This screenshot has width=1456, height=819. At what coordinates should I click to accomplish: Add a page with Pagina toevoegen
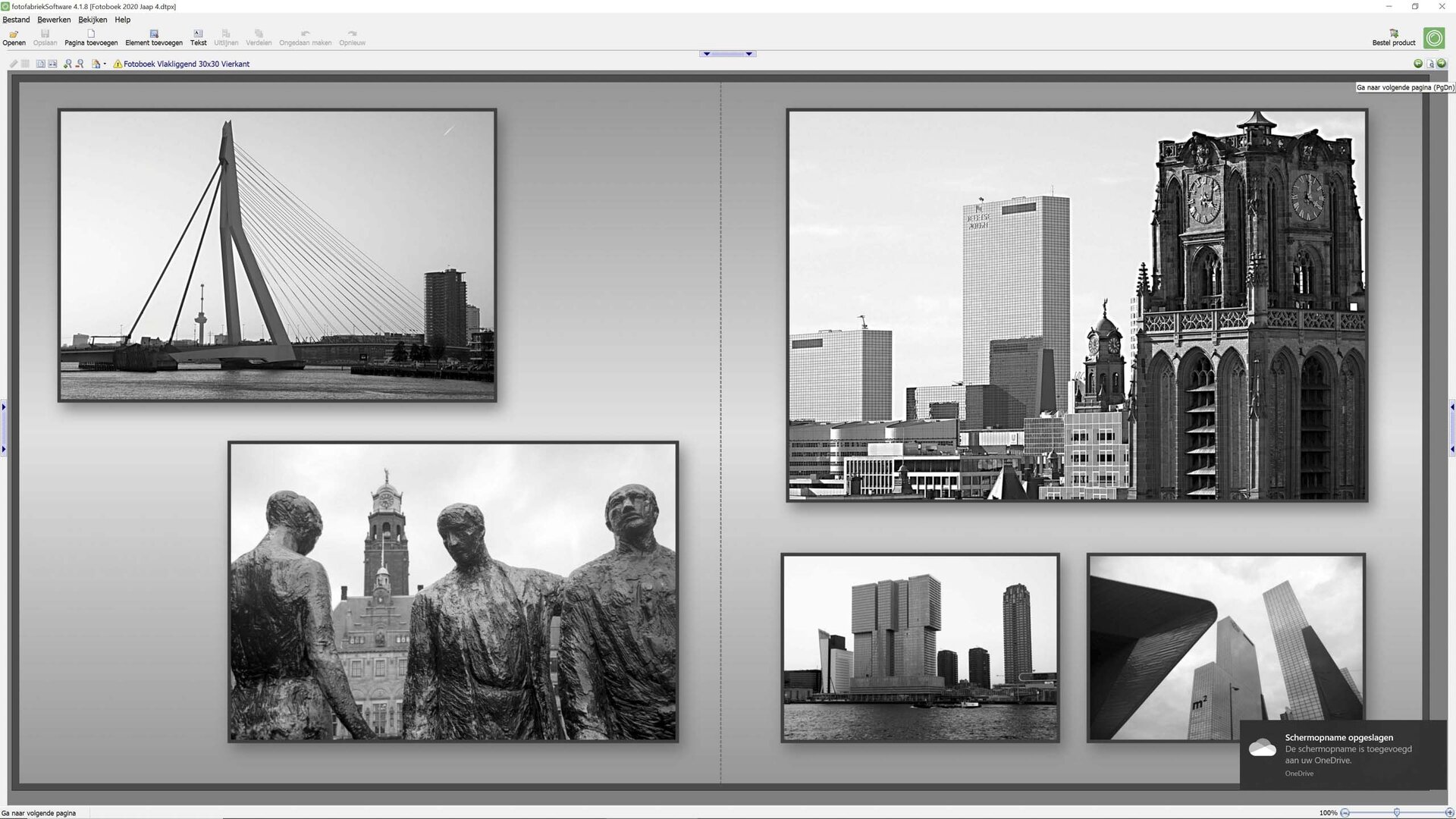[91, 34]
